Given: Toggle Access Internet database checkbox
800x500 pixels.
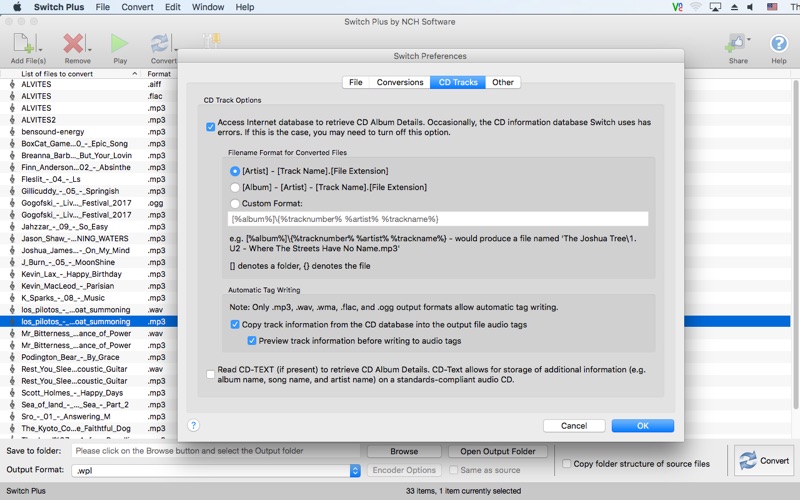Looking at the screenshot, I should [210, 127].
